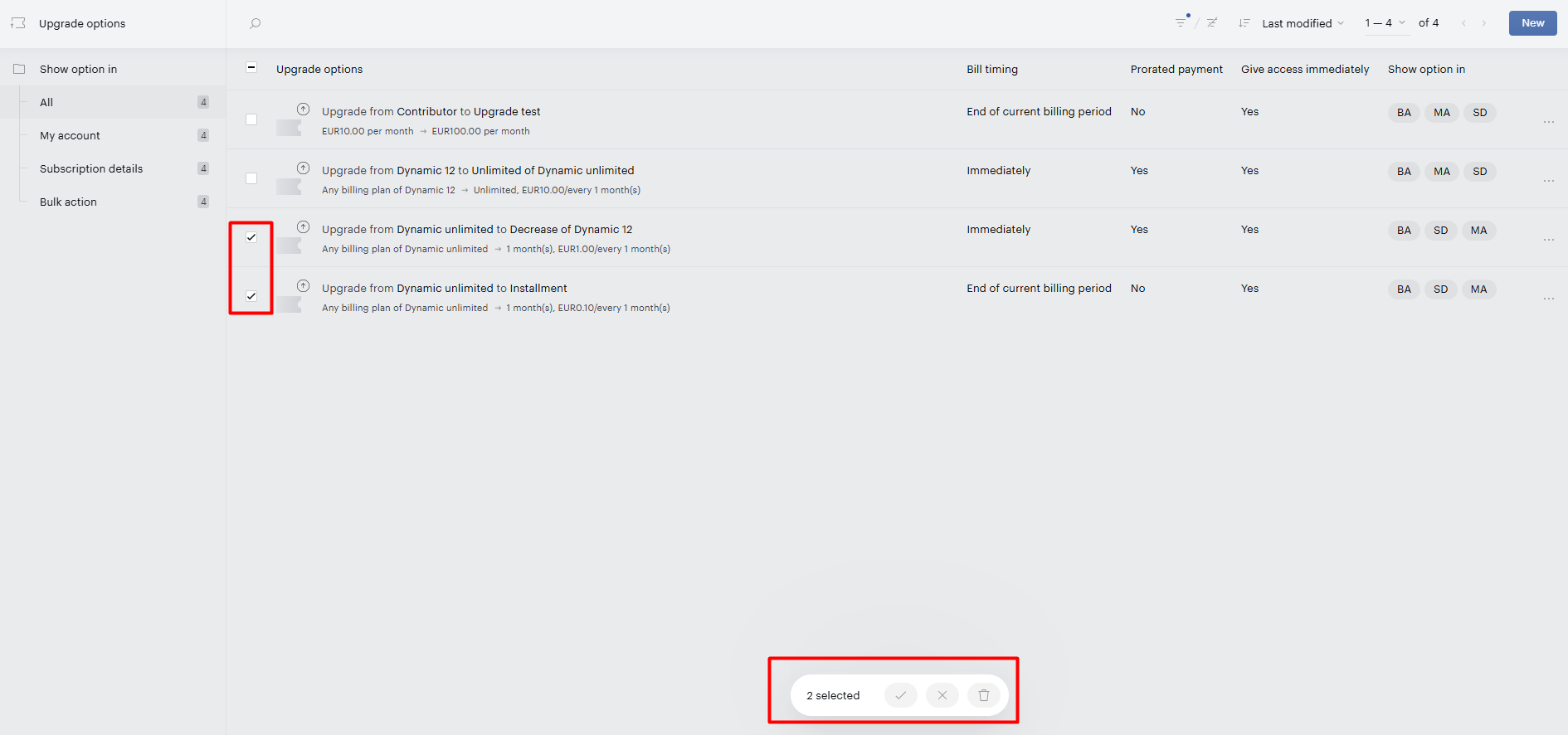
Task: Click the Bill timing column header
Action: (992, 69)
